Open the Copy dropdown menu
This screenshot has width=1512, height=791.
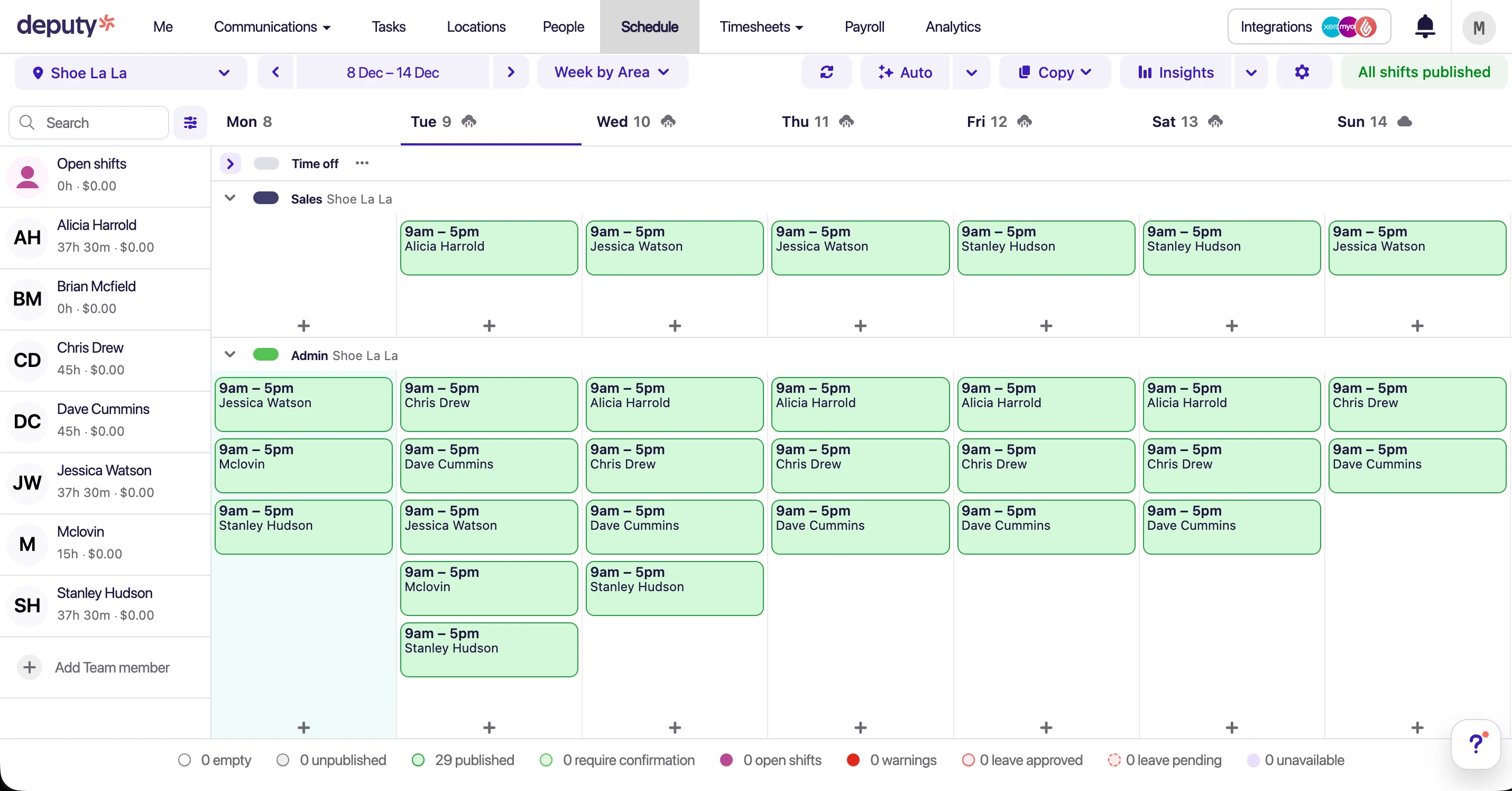point(1054,72)
